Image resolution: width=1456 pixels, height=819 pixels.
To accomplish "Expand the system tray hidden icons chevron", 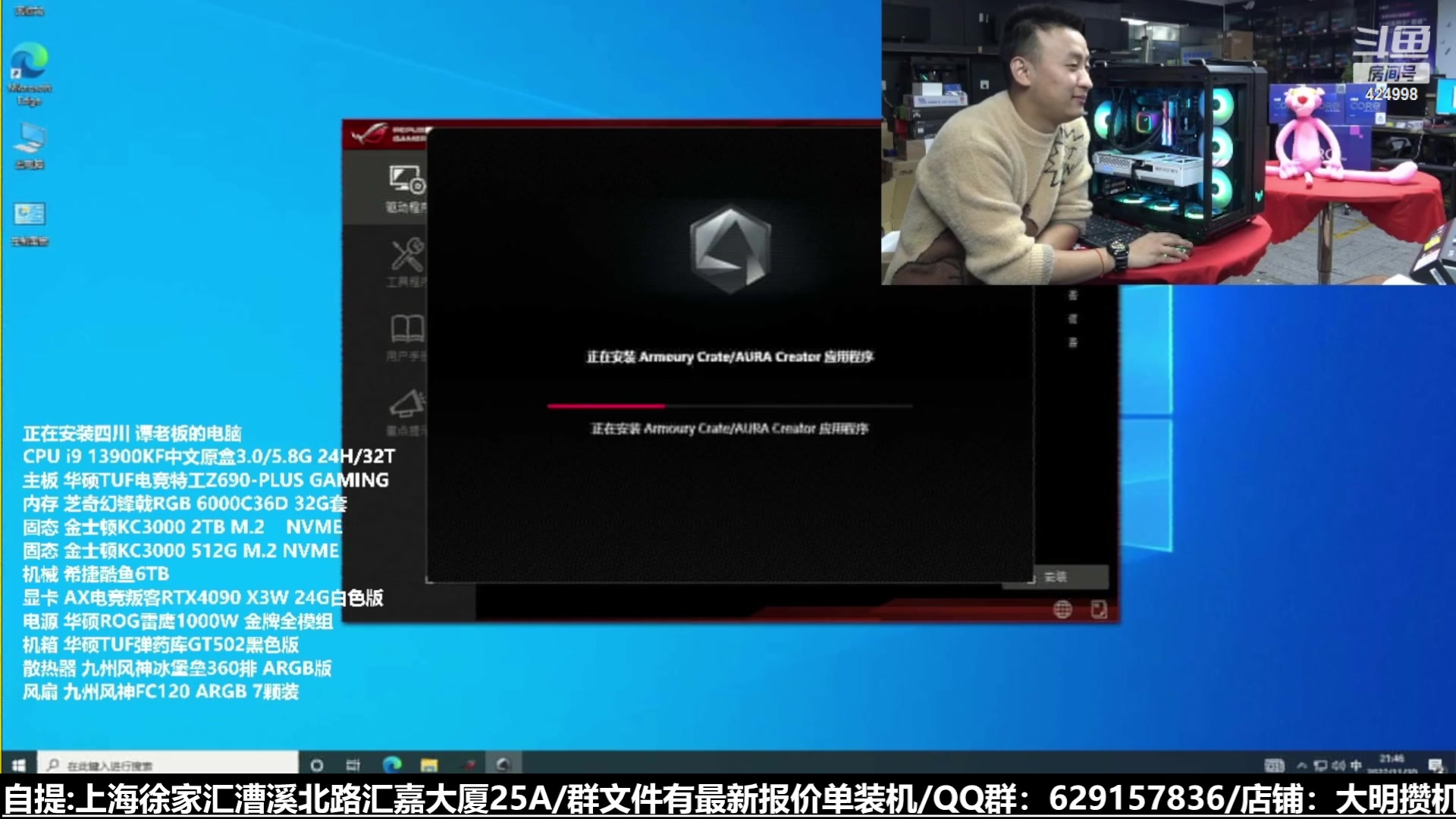I will click(1301, 765).
